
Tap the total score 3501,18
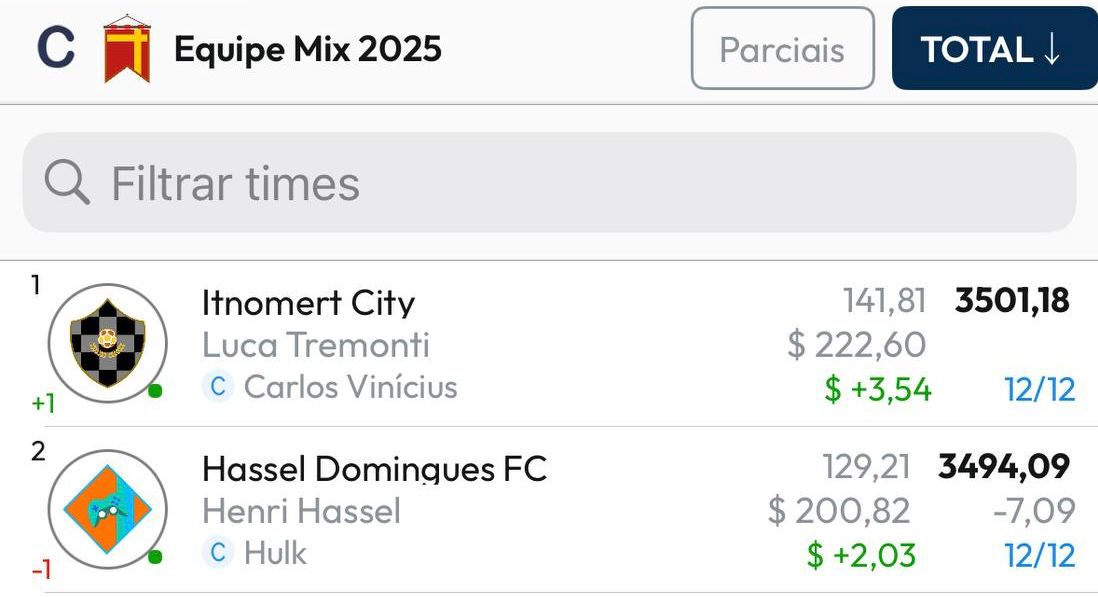1012,301
